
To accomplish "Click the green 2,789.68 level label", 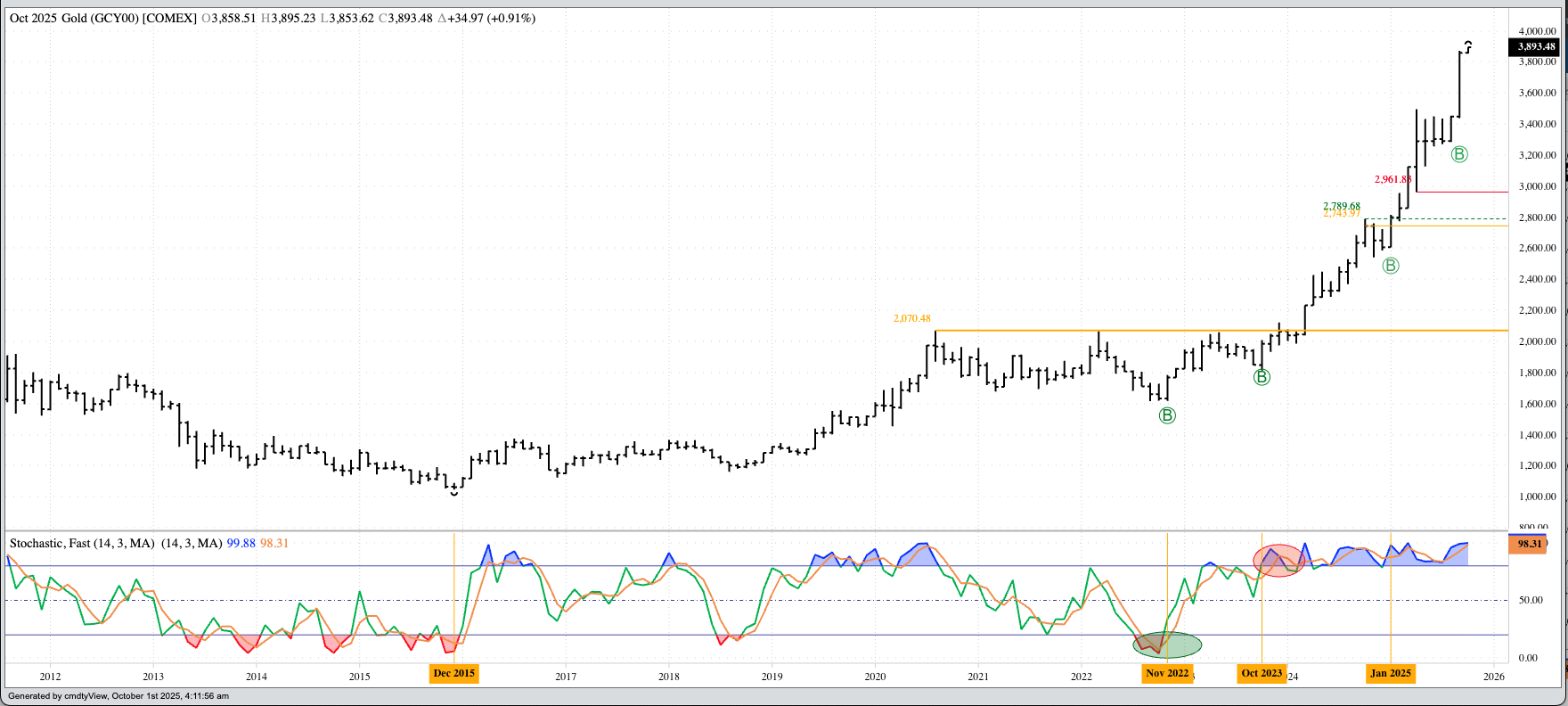I will coord(1342,206).
